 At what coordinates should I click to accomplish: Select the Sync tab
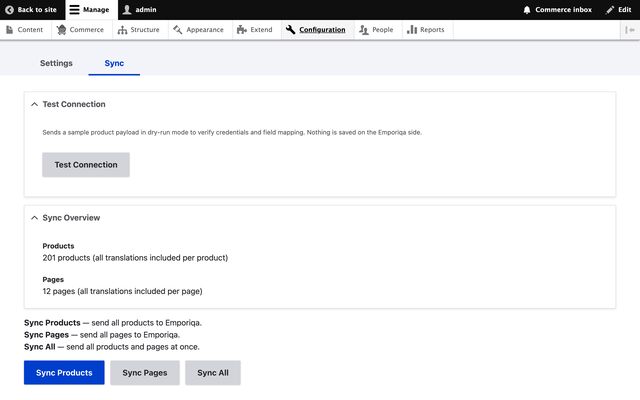tap(114, 63)
